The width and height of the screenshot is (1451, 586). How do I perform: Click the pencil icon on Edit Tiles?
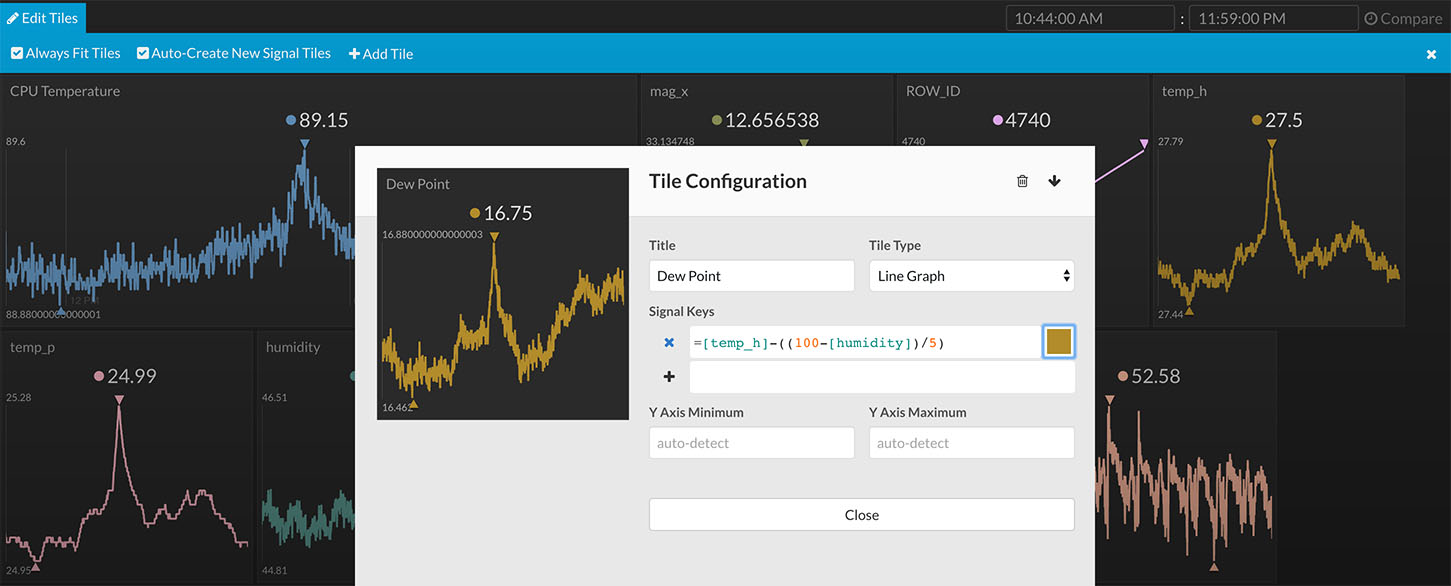point(13,18)
